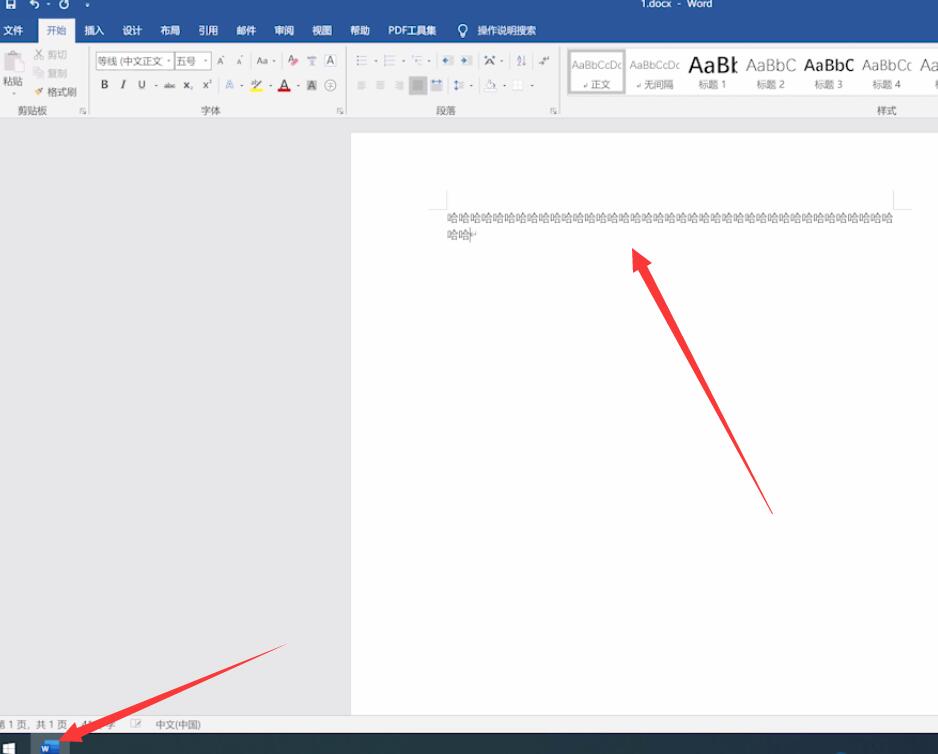Shrink font size with the smaller A
Image resolution: width=938 pixels, height=754 pixels.
[239, 61]
